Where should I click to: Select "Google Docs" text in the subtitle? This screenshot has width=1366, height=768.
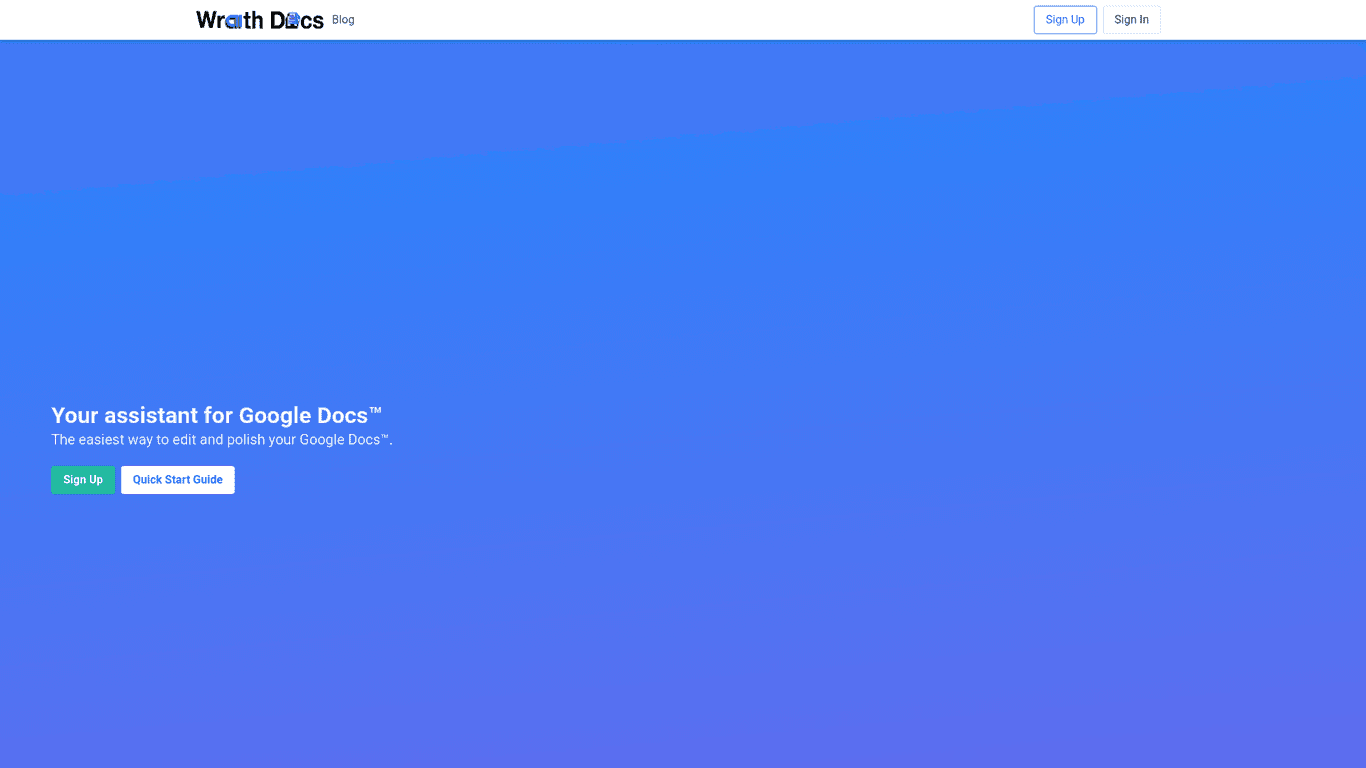point(339,440)
